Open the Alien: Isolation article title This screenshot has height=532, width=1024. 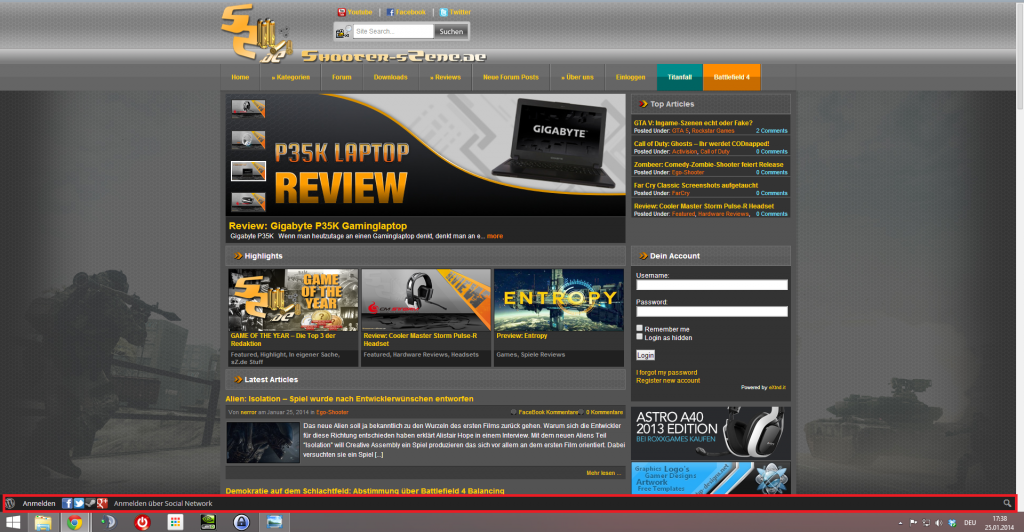tap(349, 399)
